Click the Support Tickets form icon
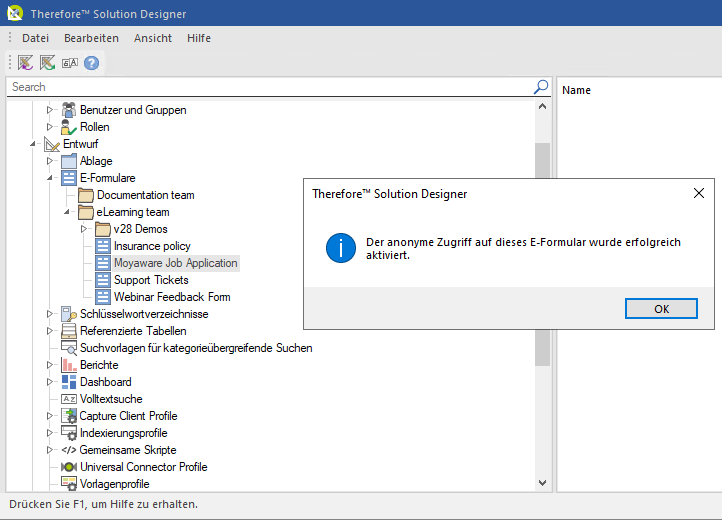Image resolution: width=722 pixels, height=520 pixels. [103, 280]
